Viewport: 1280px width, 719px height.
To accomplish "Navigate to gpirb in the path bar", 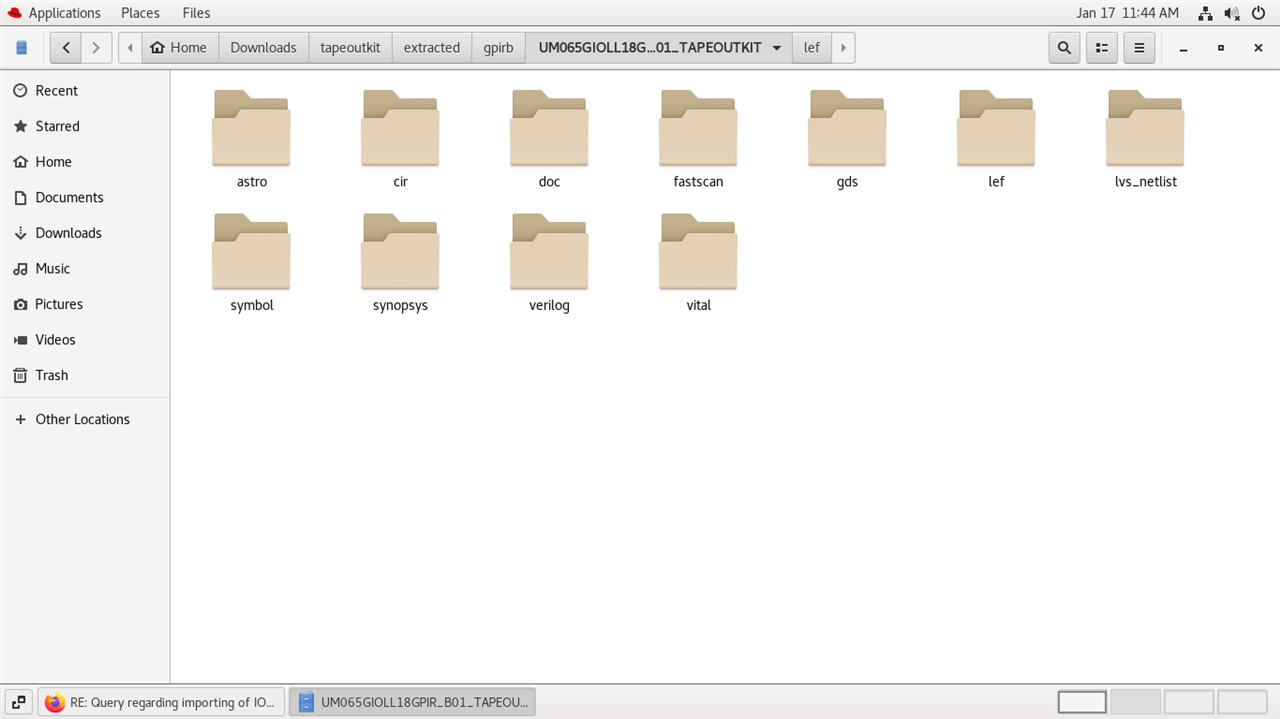I will (498, 47).
